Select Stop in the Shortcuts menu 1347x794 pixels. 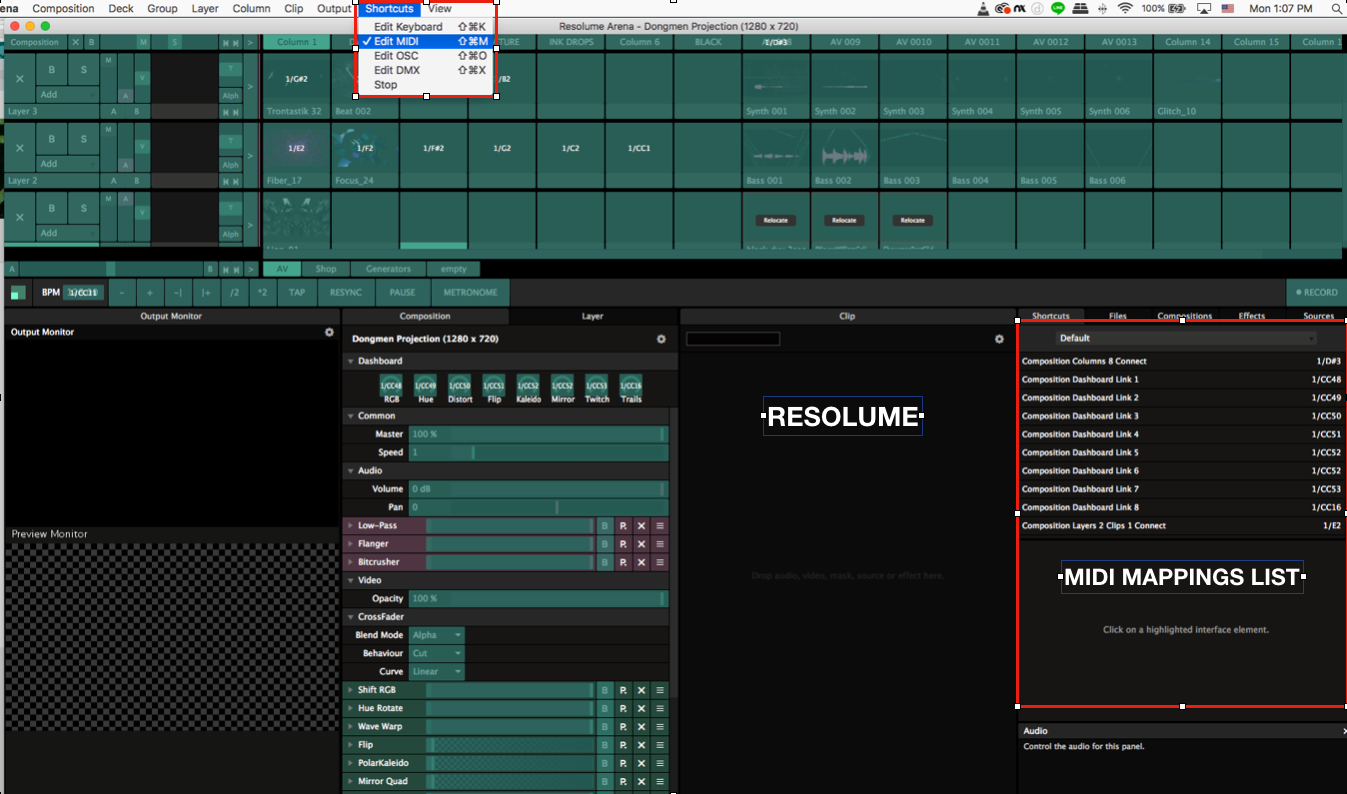(x=426, y=85)
